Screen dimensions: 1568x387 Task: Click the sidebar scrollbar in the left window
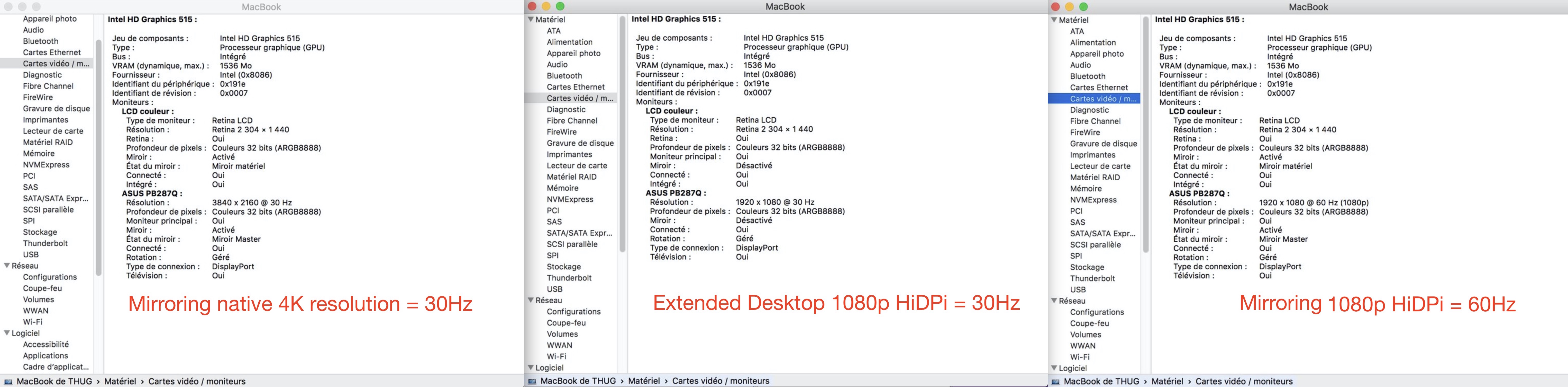click(99, 157)
